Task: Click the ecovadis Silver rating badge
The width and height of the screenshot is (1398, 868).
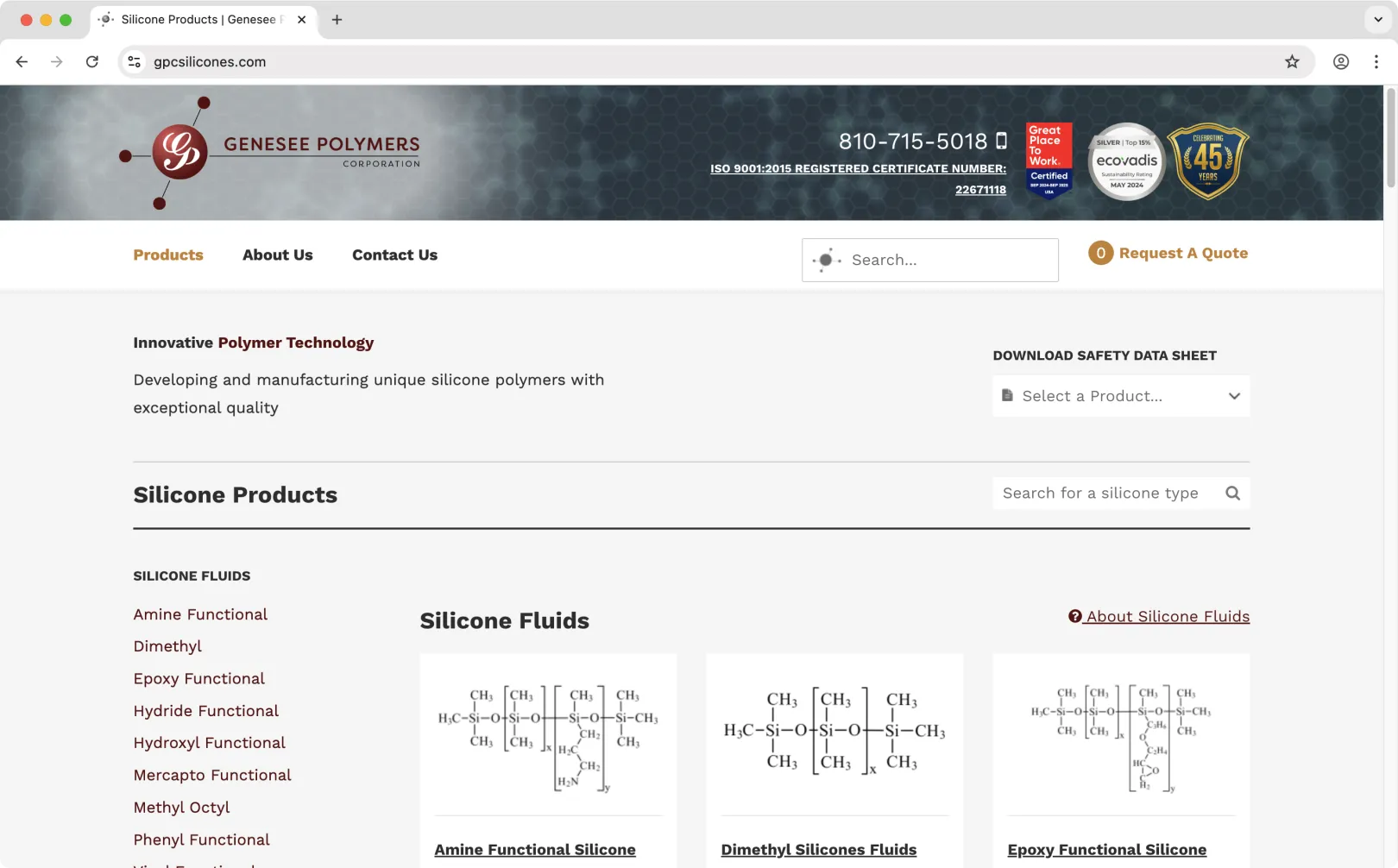Action: (1125, 160)
